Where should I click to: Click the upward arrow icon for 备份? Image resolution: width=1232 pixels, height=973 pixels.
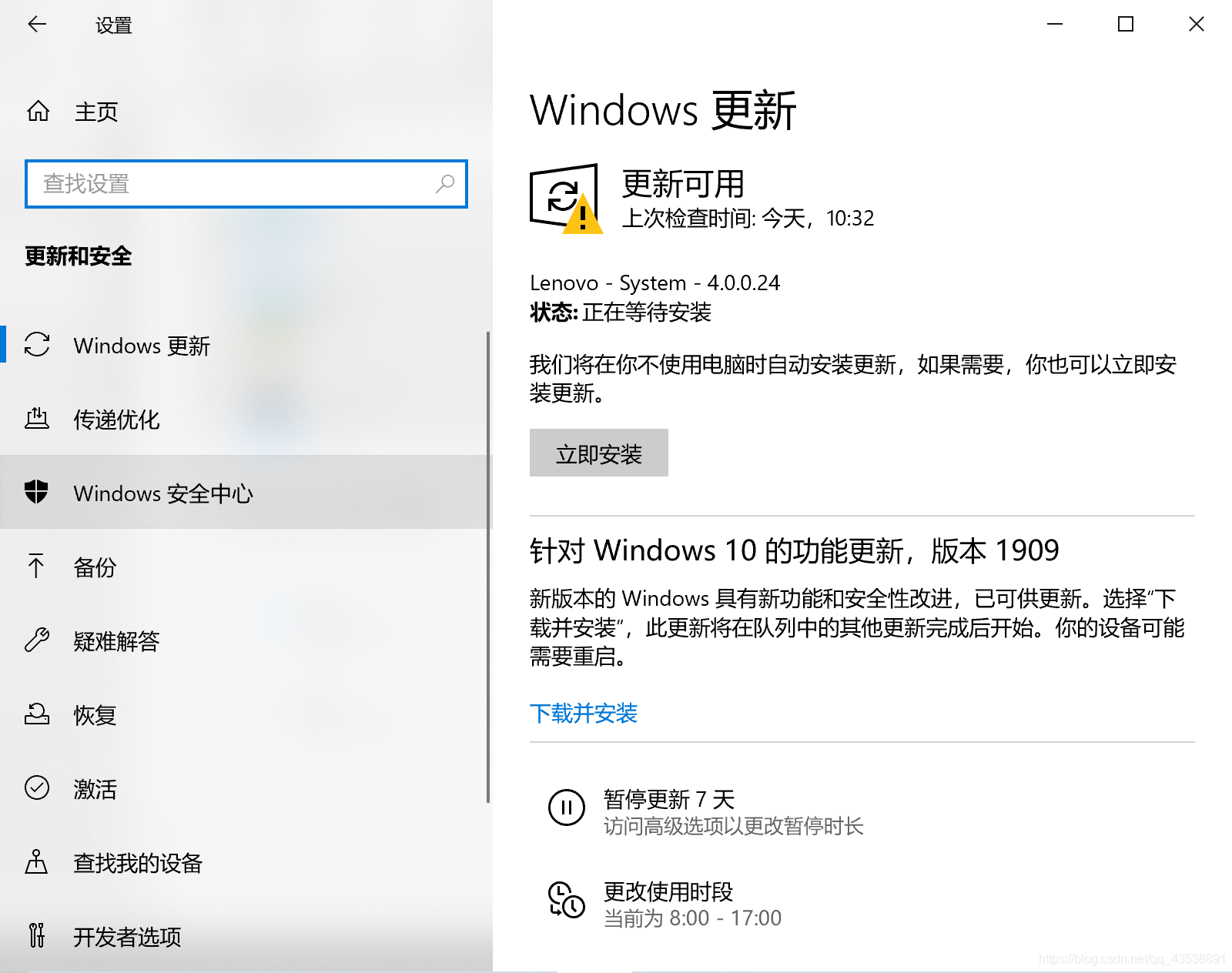(36, 566)
